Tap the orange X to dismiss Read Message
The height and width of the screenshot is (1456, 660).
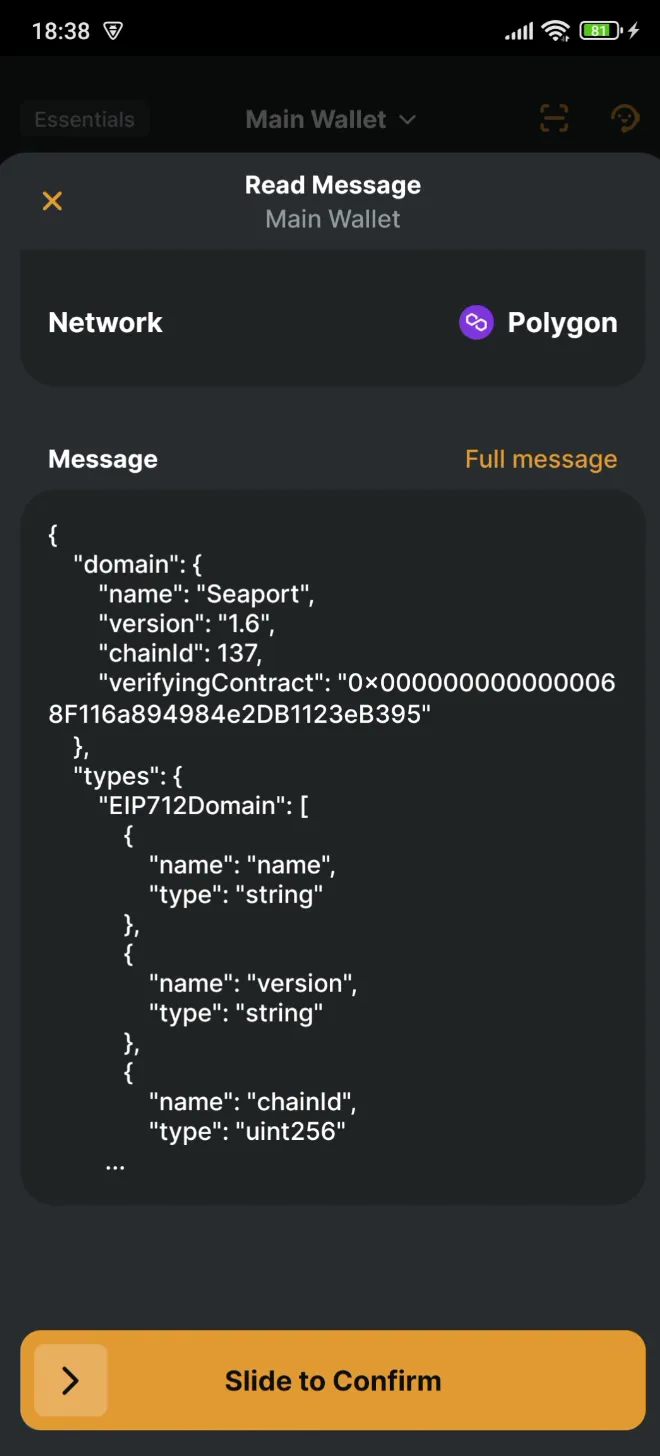pos(52,200)
